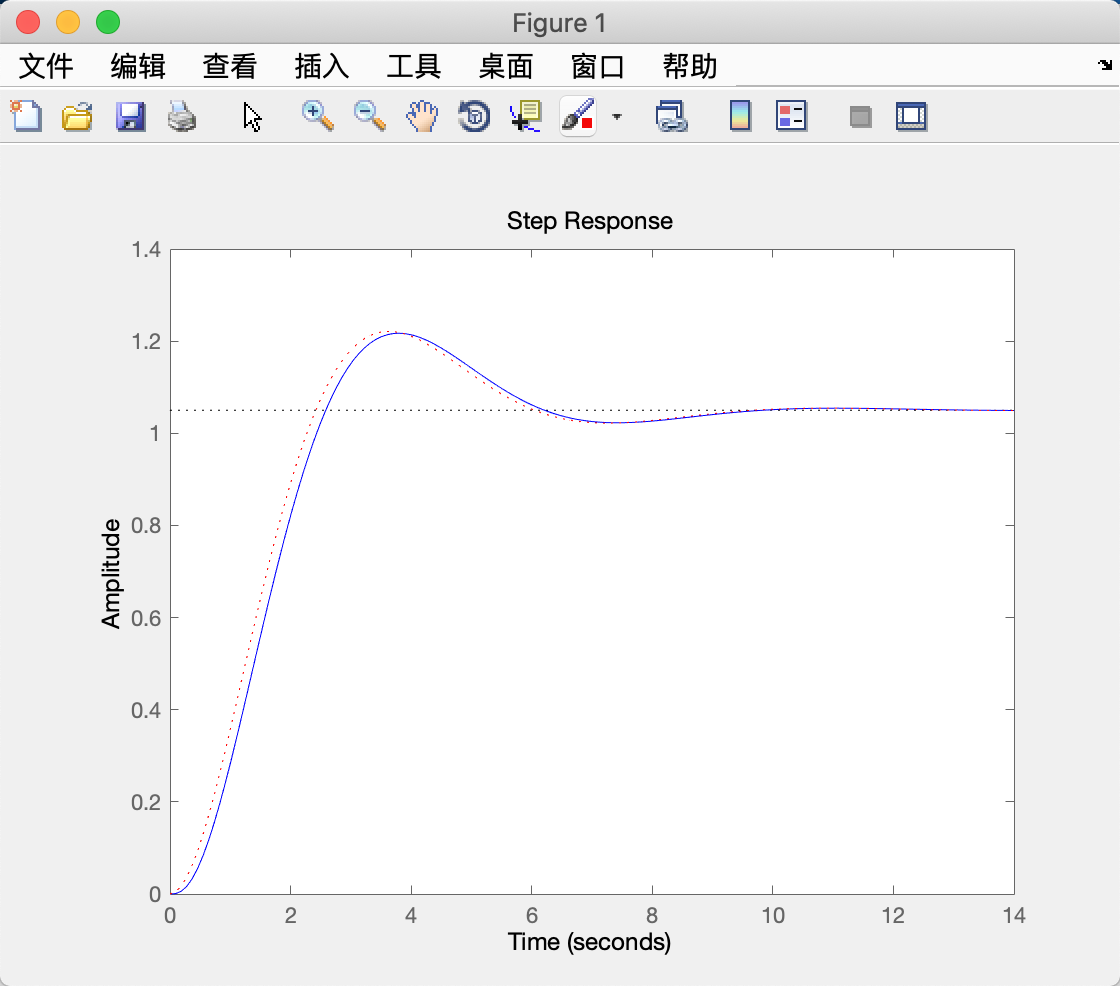Open the 查看 (View) menu
Image resolution: width=1120 pixels, height=986 pixels.
tap(229, 66)
